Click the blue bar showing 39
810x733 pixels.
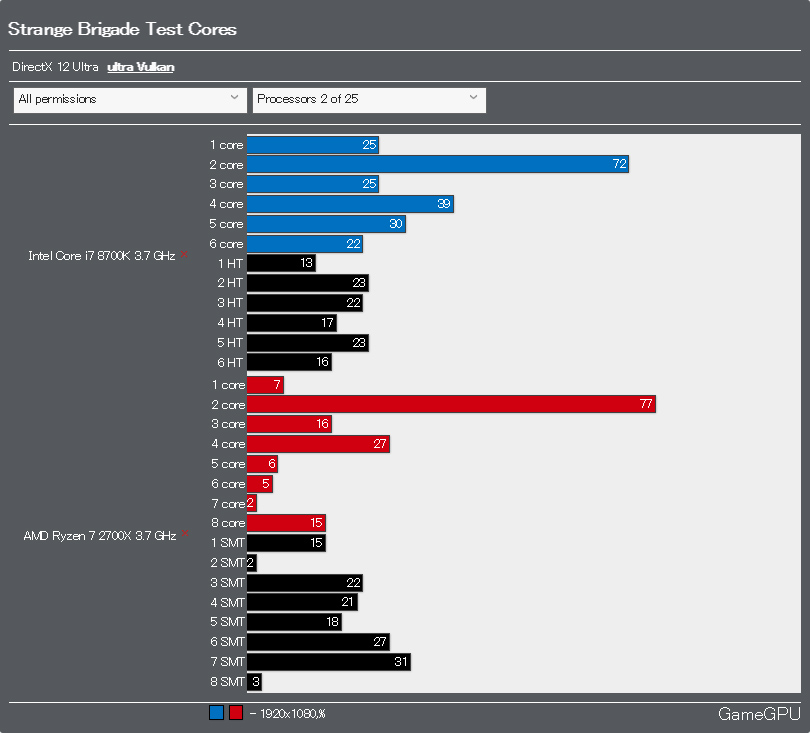tap(350, 204)
